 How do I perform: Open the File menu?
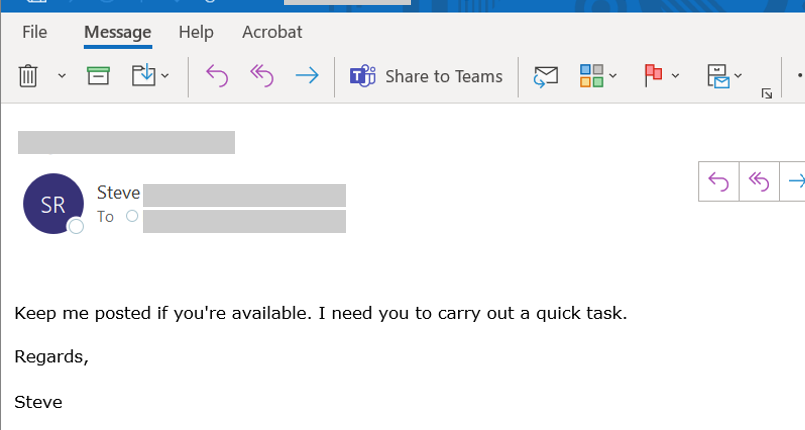[35, 32]
